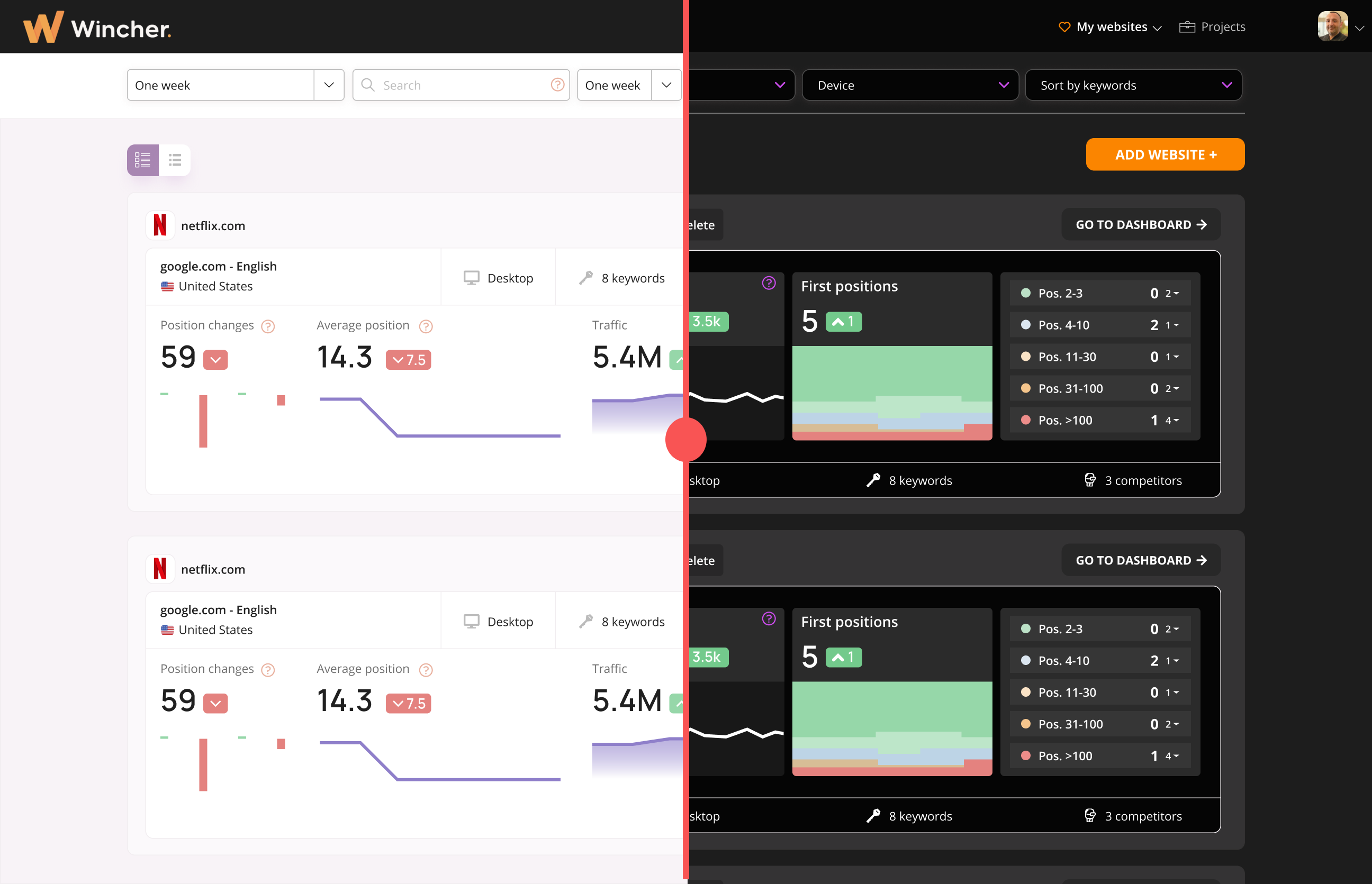Toggle the help bubble in the search field

click(x=556, y=85)
